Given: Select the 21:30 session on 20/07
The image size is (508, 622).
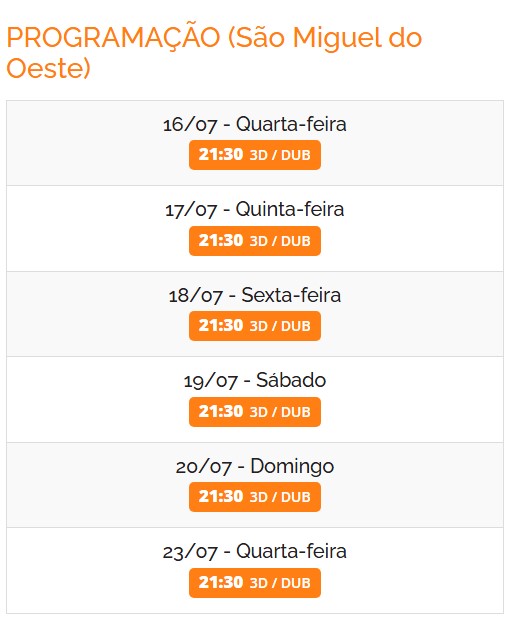Looking at the screenshot, I should (x=255, y=497).
